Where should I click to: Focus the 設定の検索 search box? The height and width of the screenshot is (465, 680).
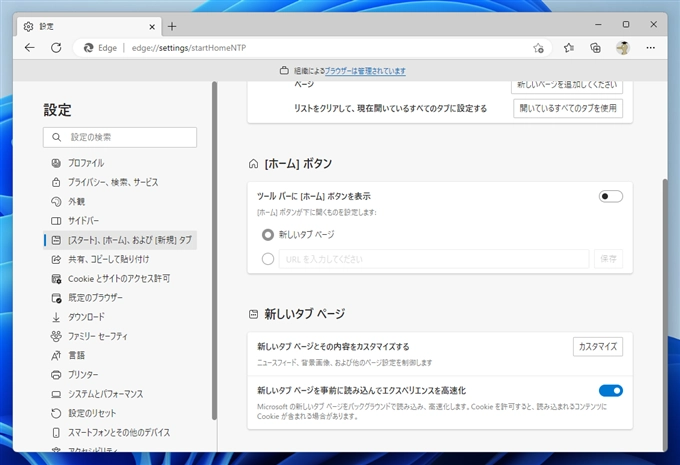pyautogui.click(x=120, y=138)
